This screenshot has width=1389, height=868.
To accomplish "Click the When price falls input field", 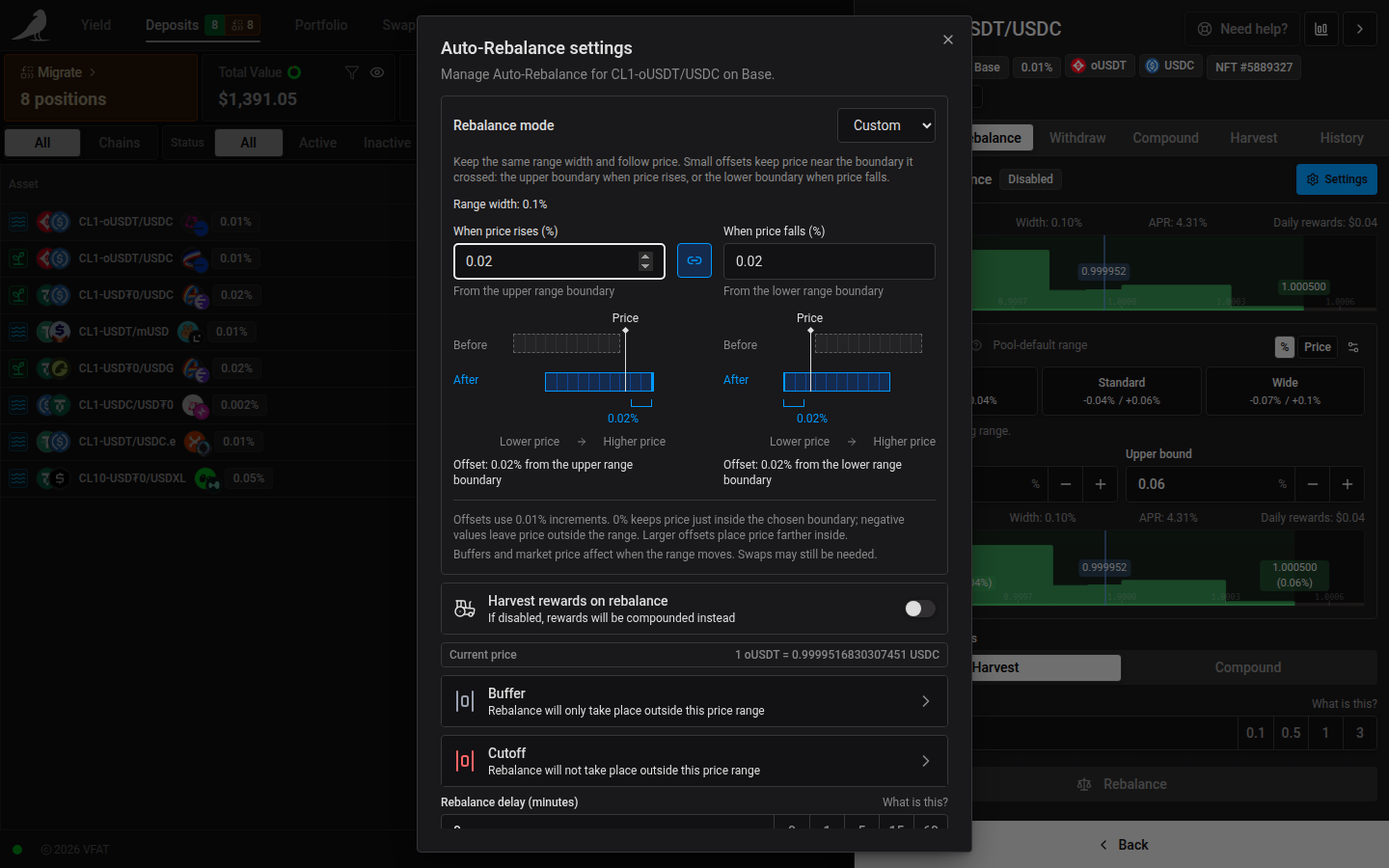I will pos(830,261).
